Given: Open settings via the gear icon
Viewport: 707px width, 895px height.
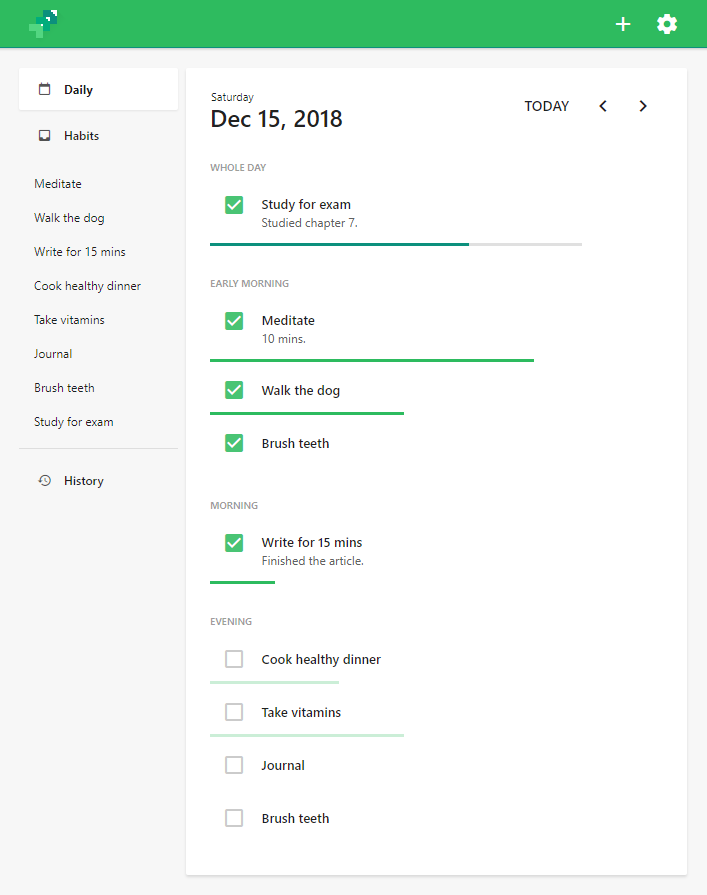Looking at the screenshot, I should (667, 24).
